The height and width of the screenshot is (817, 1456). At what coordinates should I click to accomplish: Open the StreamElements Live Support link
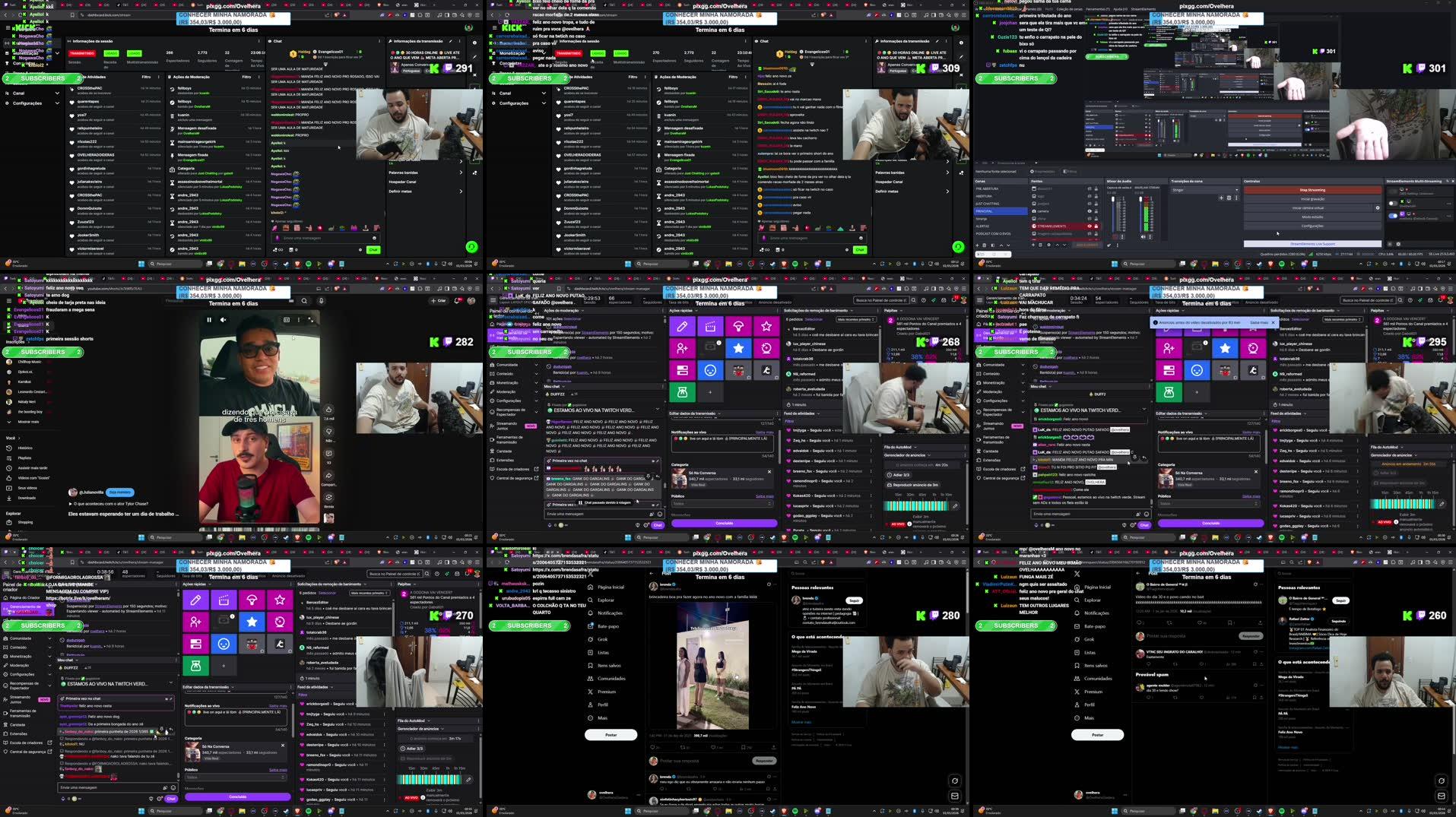coord(1313,243)
